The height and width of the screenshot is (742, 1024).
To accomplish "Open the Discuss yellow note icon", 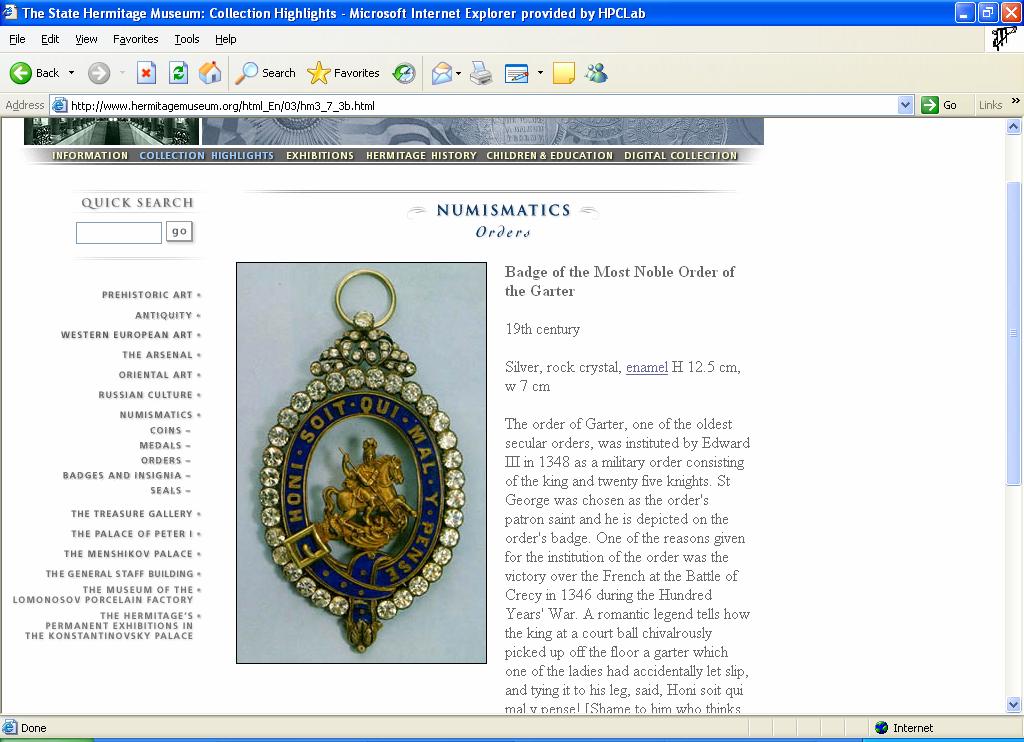I will click(564, 73).
